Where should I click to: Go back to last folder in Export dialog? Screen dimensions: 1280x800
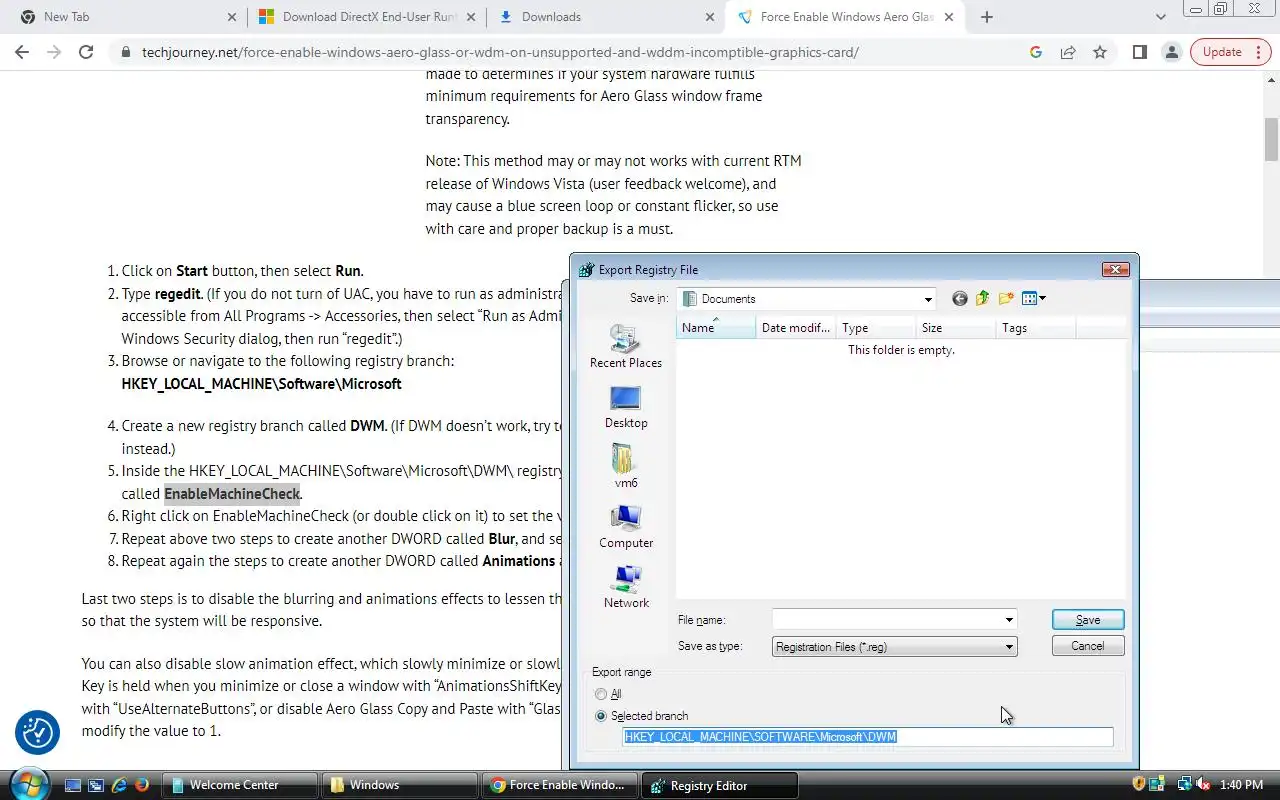coord(960,298)
